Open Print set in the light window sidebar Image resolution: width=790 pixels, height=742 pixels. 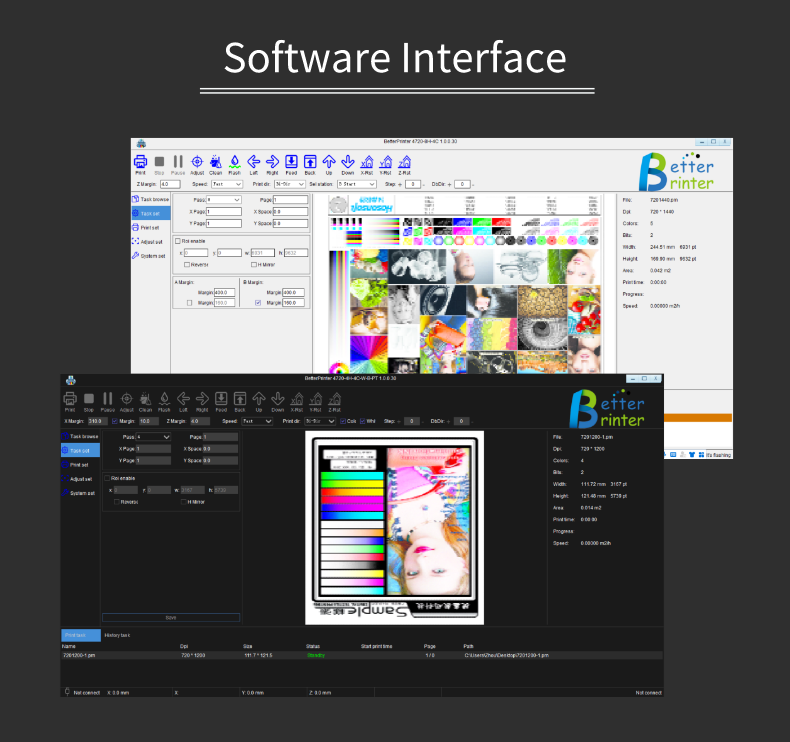(x=150, y=227)
